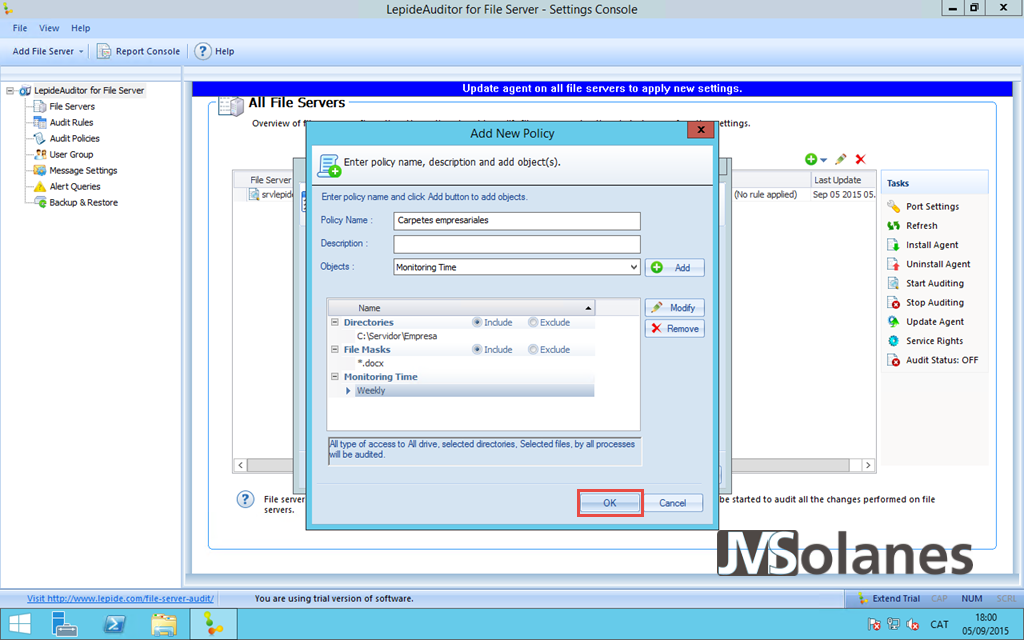Click the Audit Status: OFF icon

click(x=893, y=360)
